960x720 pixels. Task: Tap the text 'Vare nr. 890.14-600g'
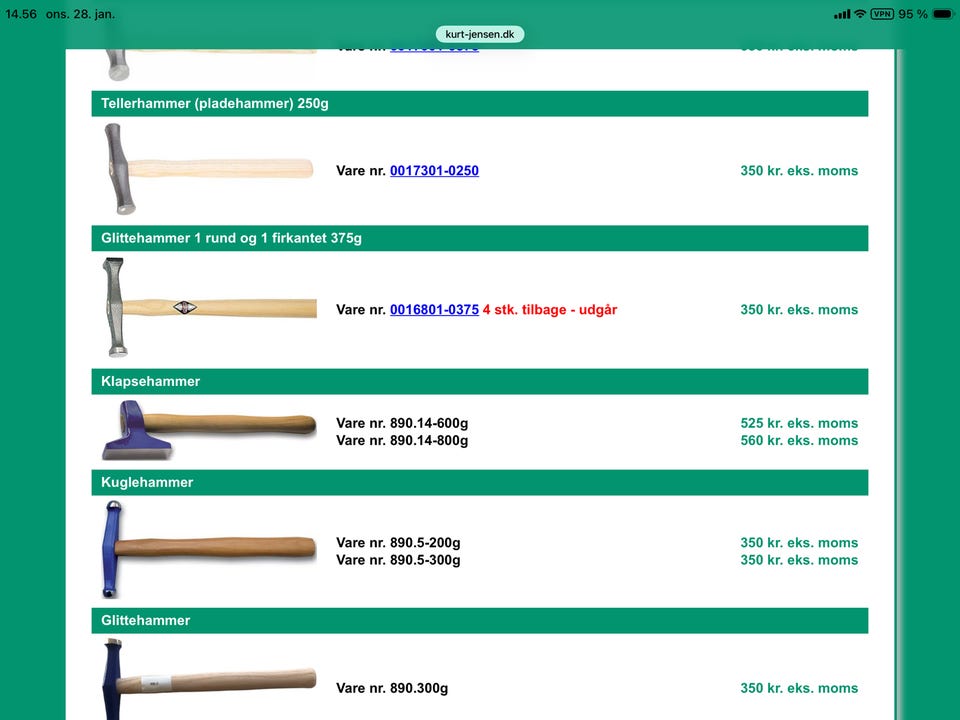402,423
